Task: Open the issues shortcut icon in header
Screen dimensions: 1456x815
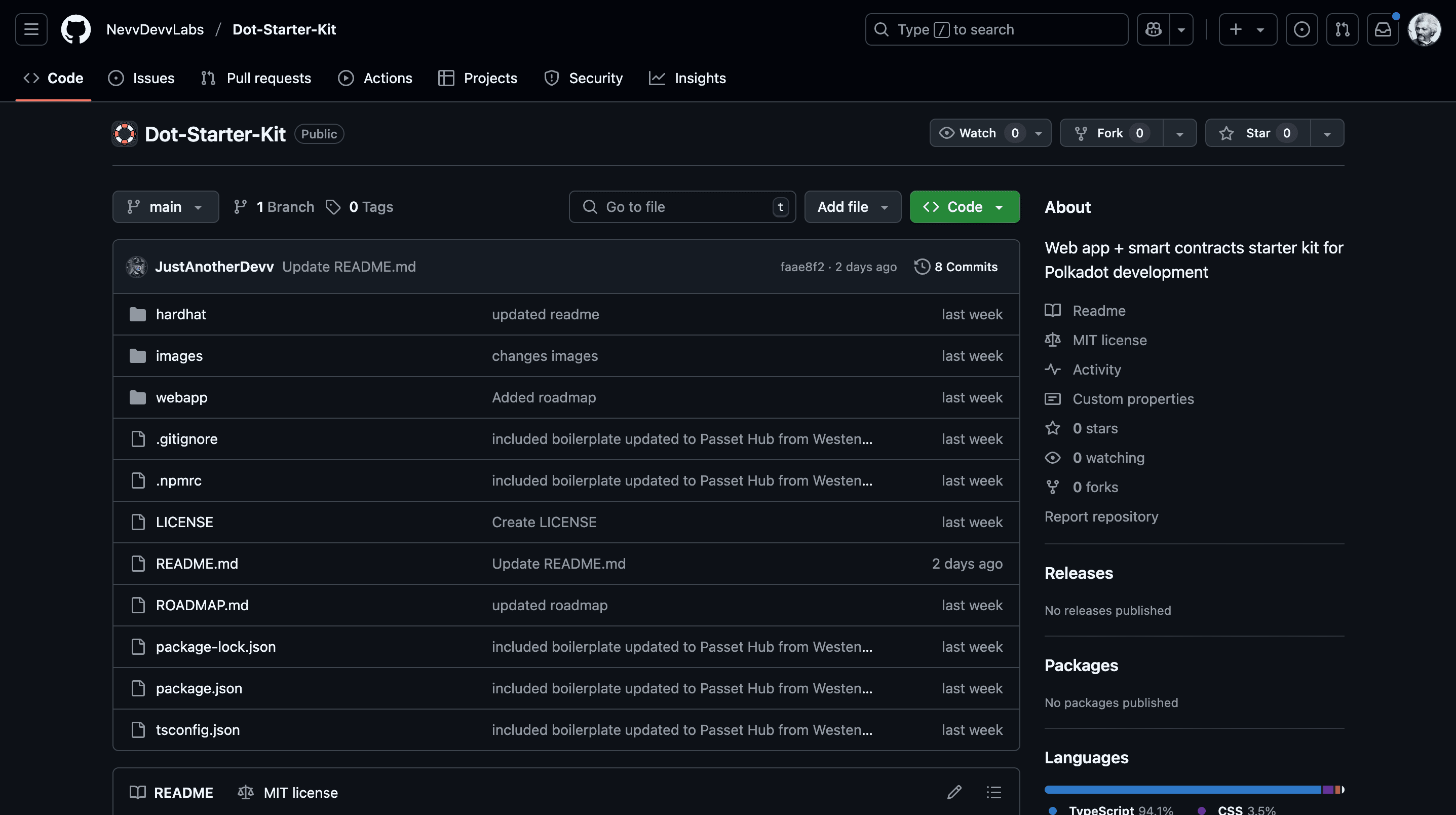Action: click(x=1301, y=29)
